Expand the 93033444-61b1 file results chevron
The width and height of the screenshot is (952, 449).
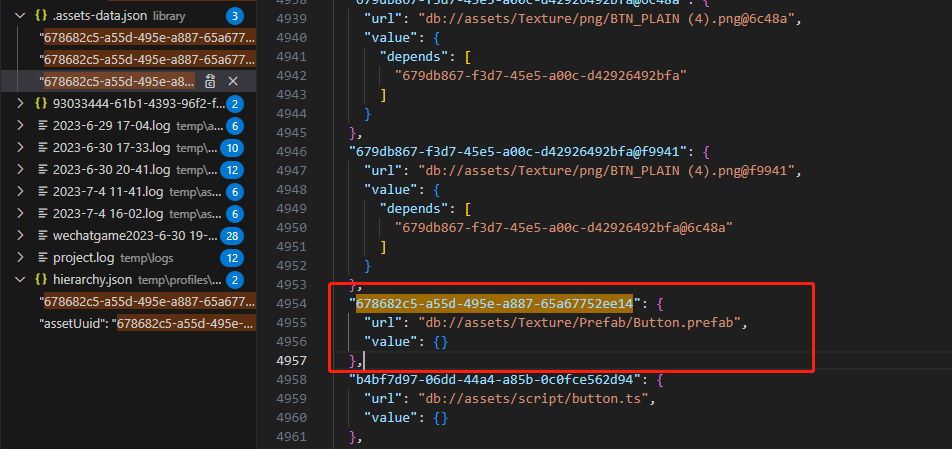click(21, 104)
